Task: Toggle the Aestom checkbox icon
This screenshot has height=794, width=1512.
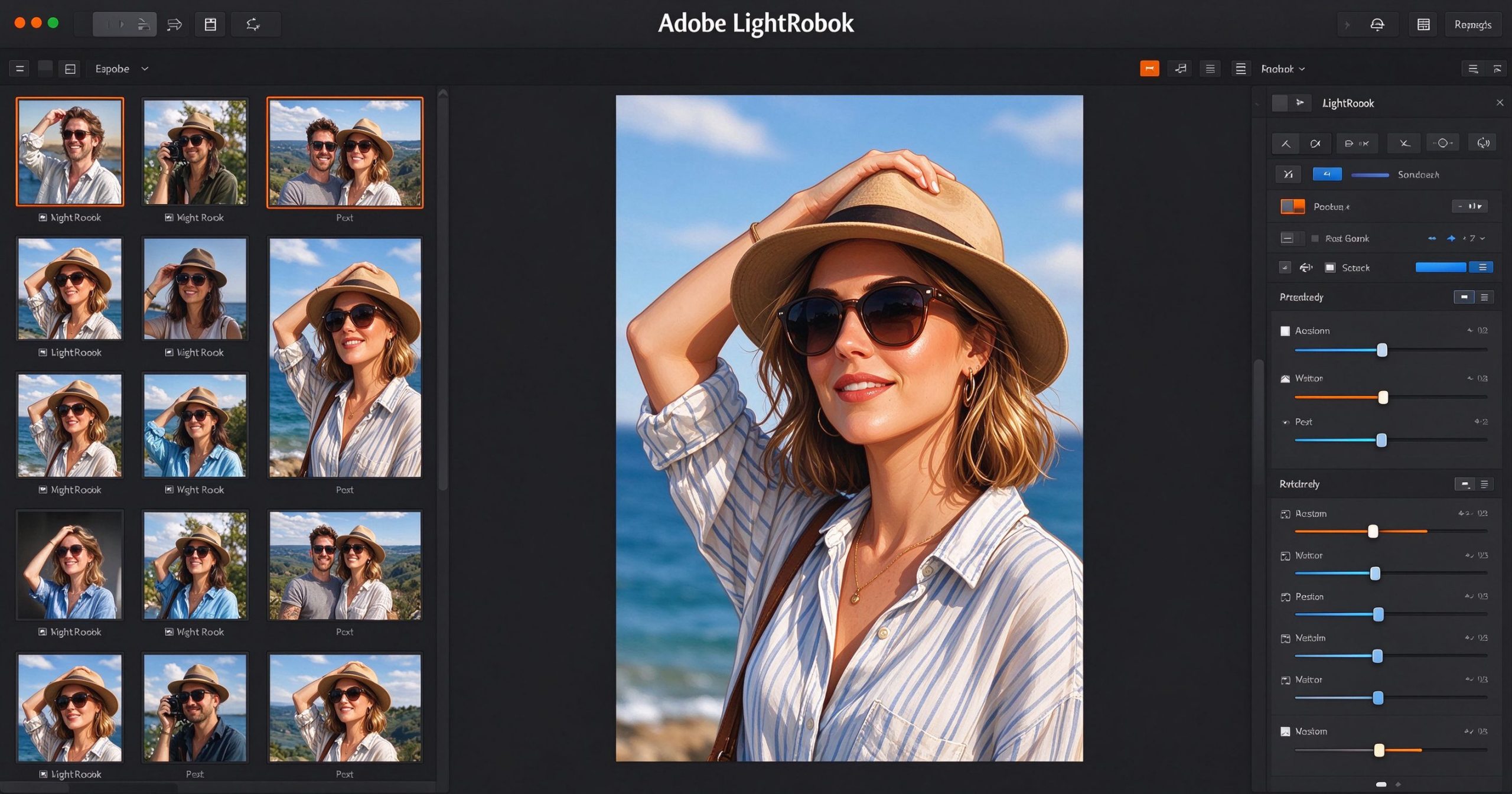Action: tap(1285, 514)
